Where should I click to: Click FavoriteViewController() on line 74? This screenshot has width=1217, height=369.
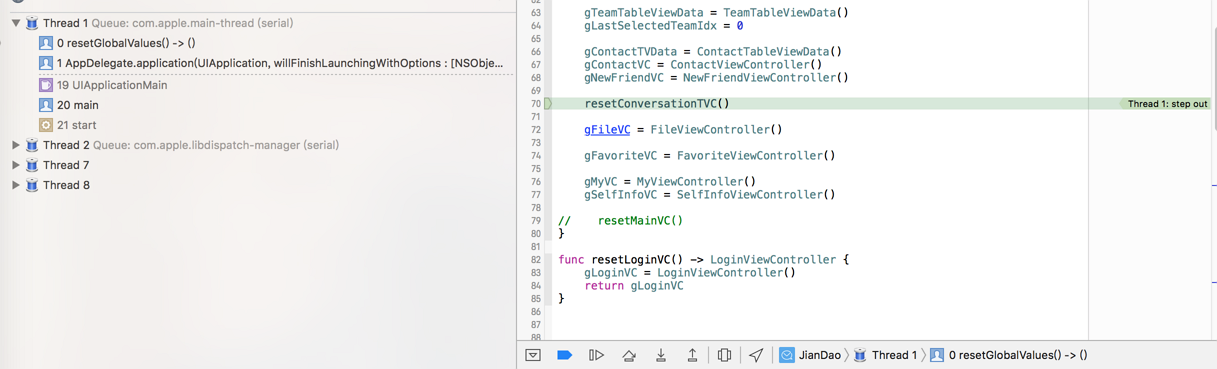pos(756,155)
